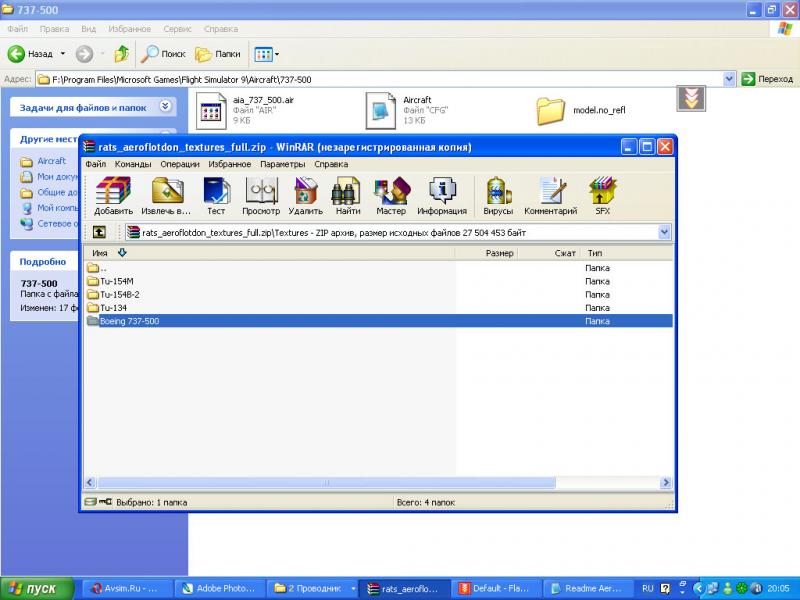Viewport: 800px width, 600px height.
Task: Open the View (Просмотр) tool in WinRAR
Action: tap(261, 195)
